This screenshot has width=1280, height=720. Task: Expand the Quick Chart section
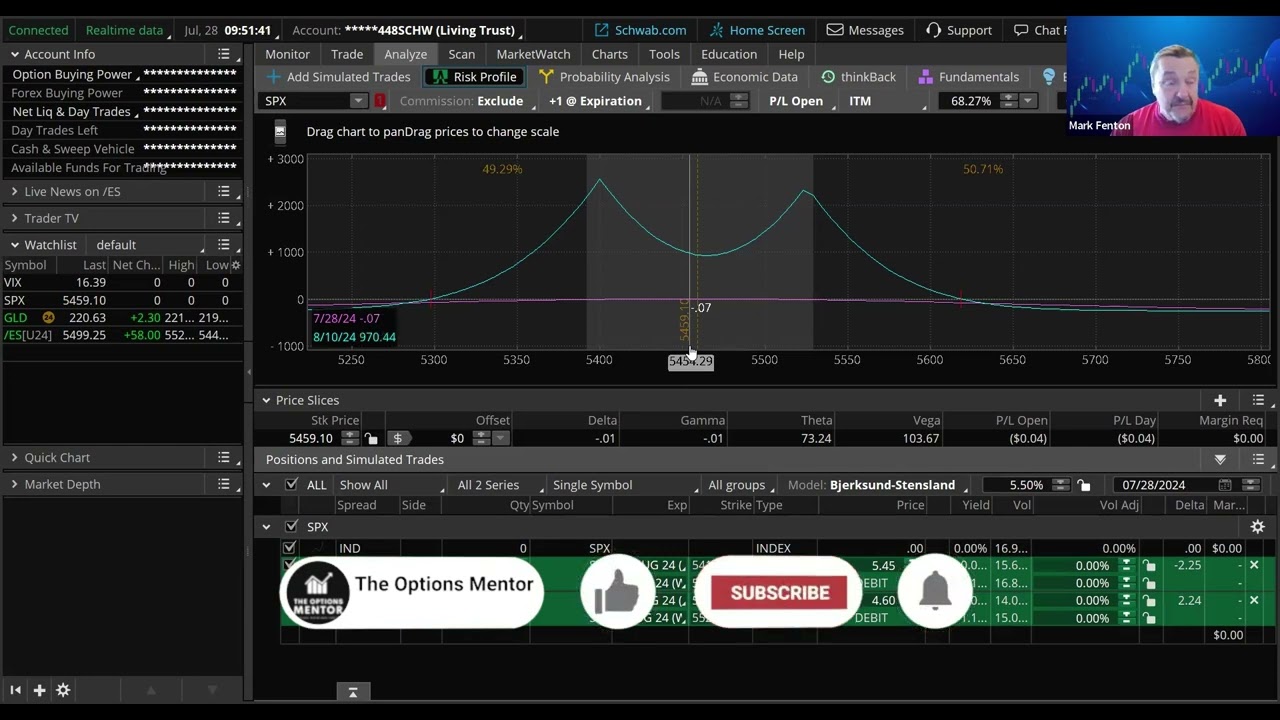coord(14,457)
